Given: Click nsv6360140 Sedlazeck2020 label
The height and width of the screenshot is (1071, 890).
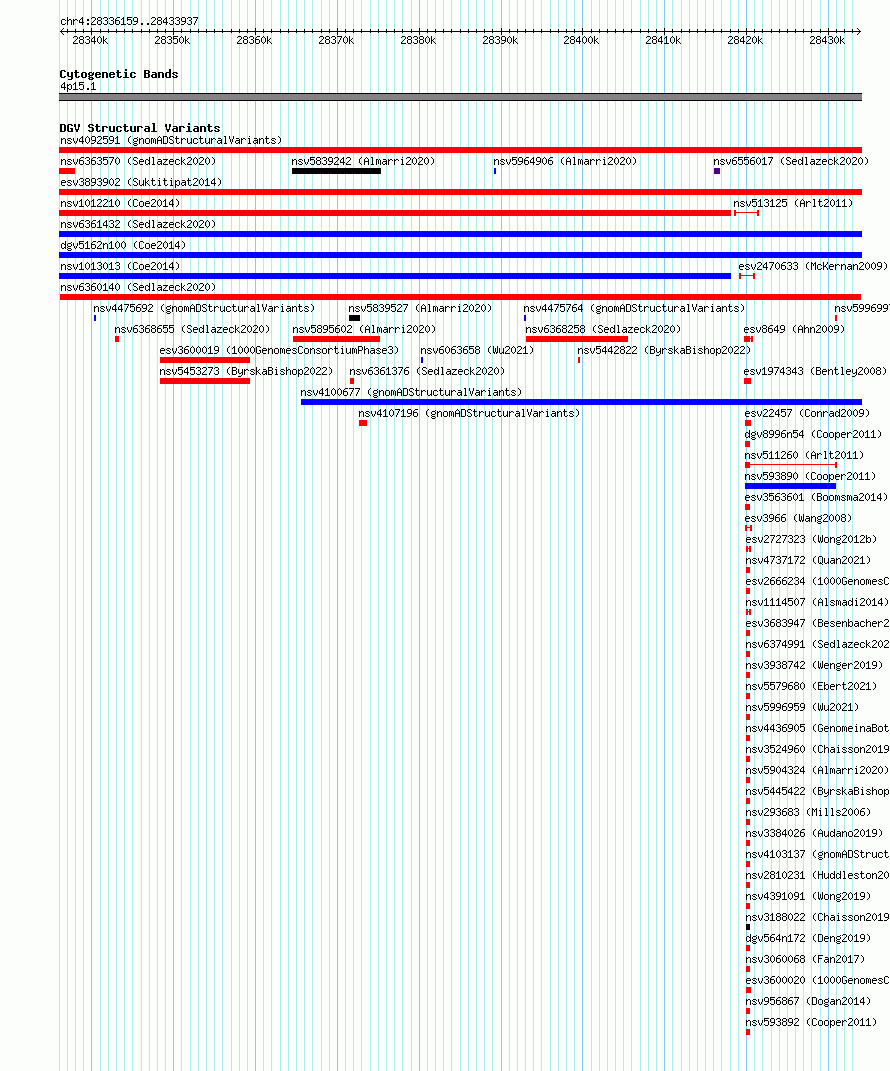Looking at the screenshot, I should [138, 288].
